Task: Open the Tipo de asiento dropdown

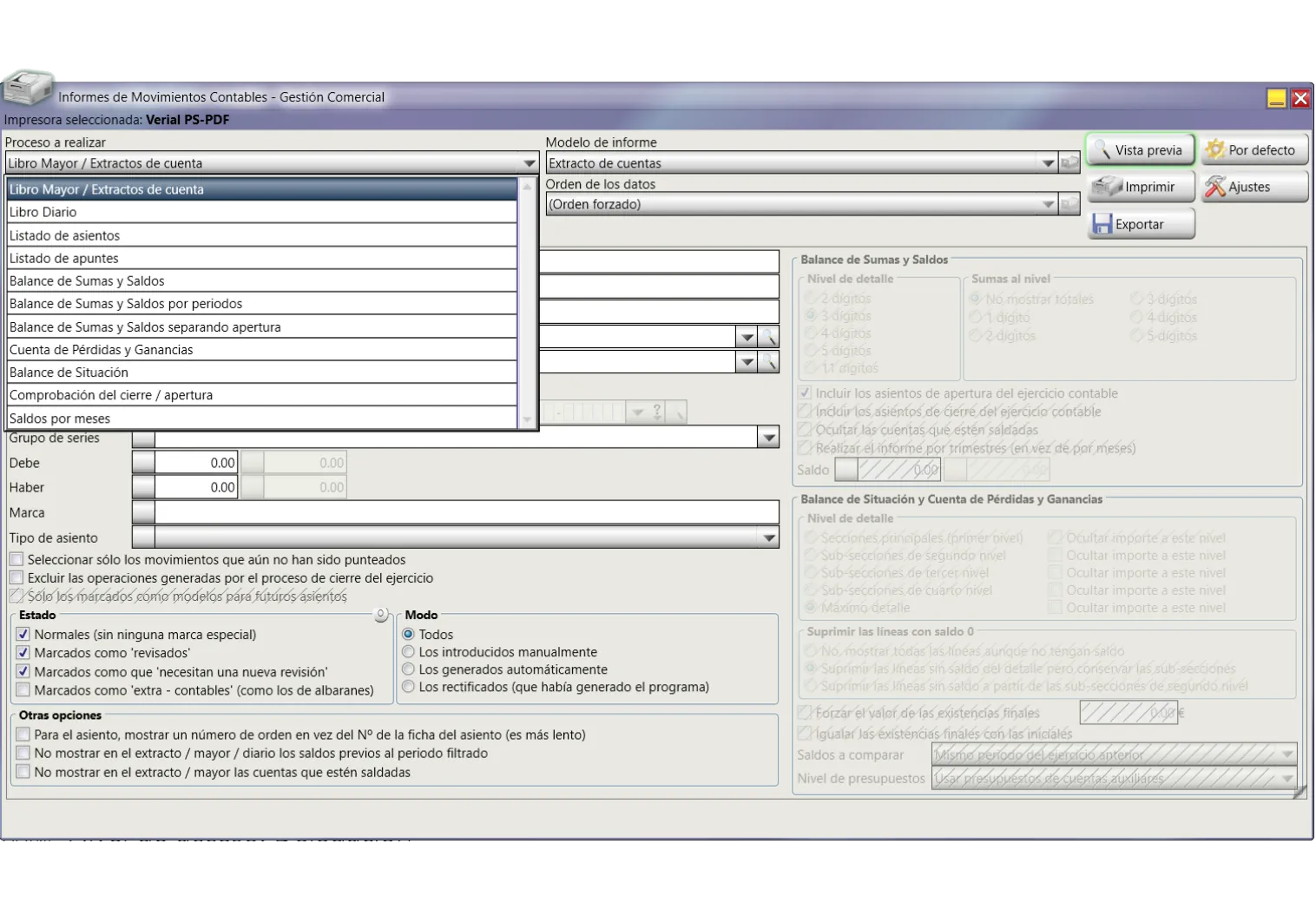Action: 768,538
